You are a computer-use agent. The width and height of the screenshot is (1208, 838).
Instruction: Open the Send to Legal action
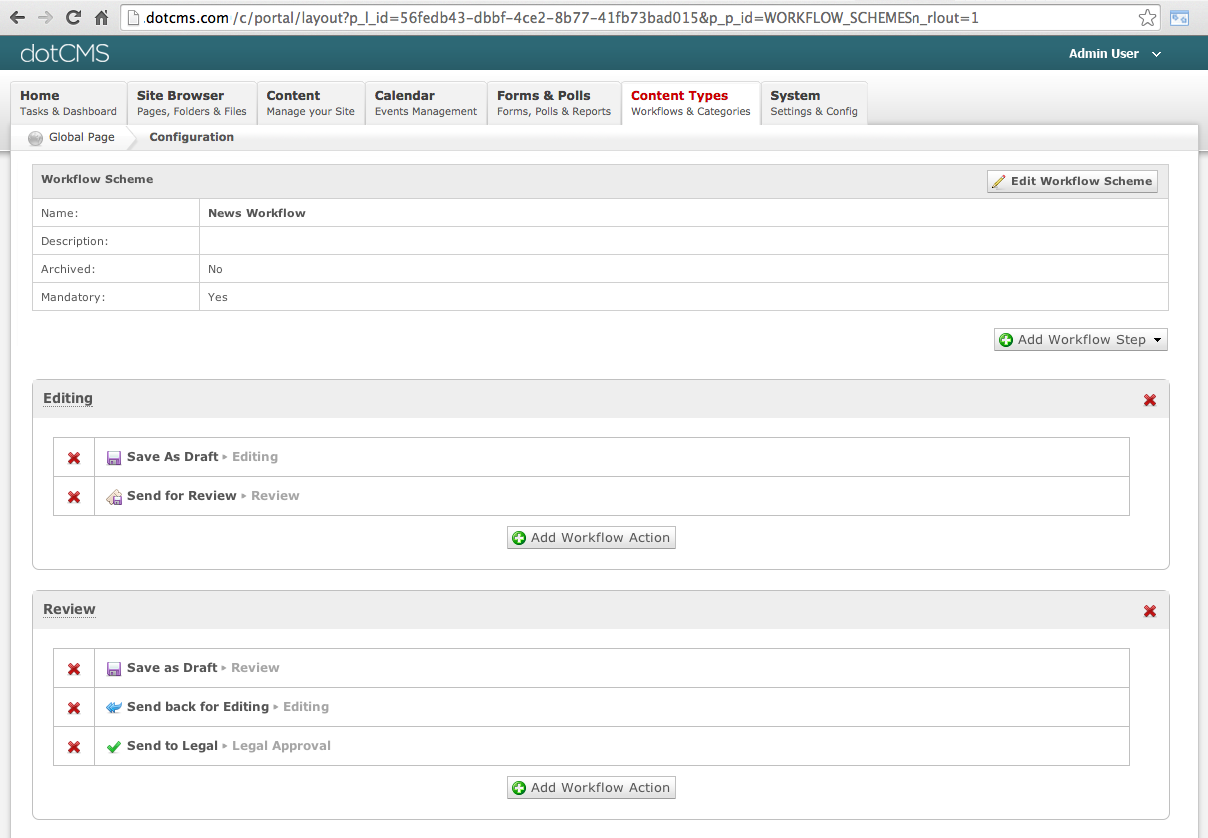point(172,746)
